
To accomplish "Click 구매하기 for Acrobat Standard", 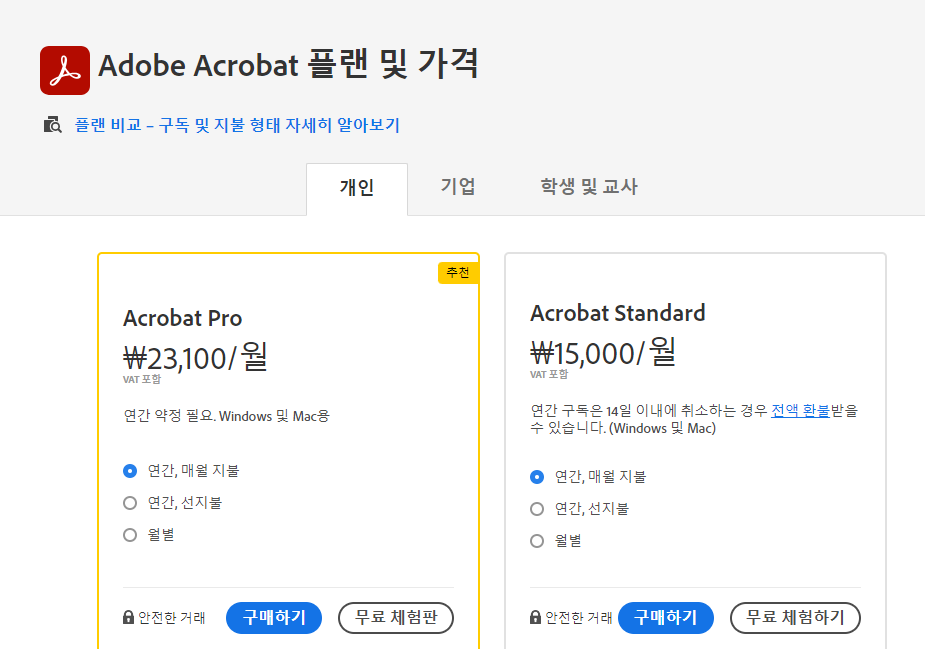I will pyautogui.click(x=666, y=617).
